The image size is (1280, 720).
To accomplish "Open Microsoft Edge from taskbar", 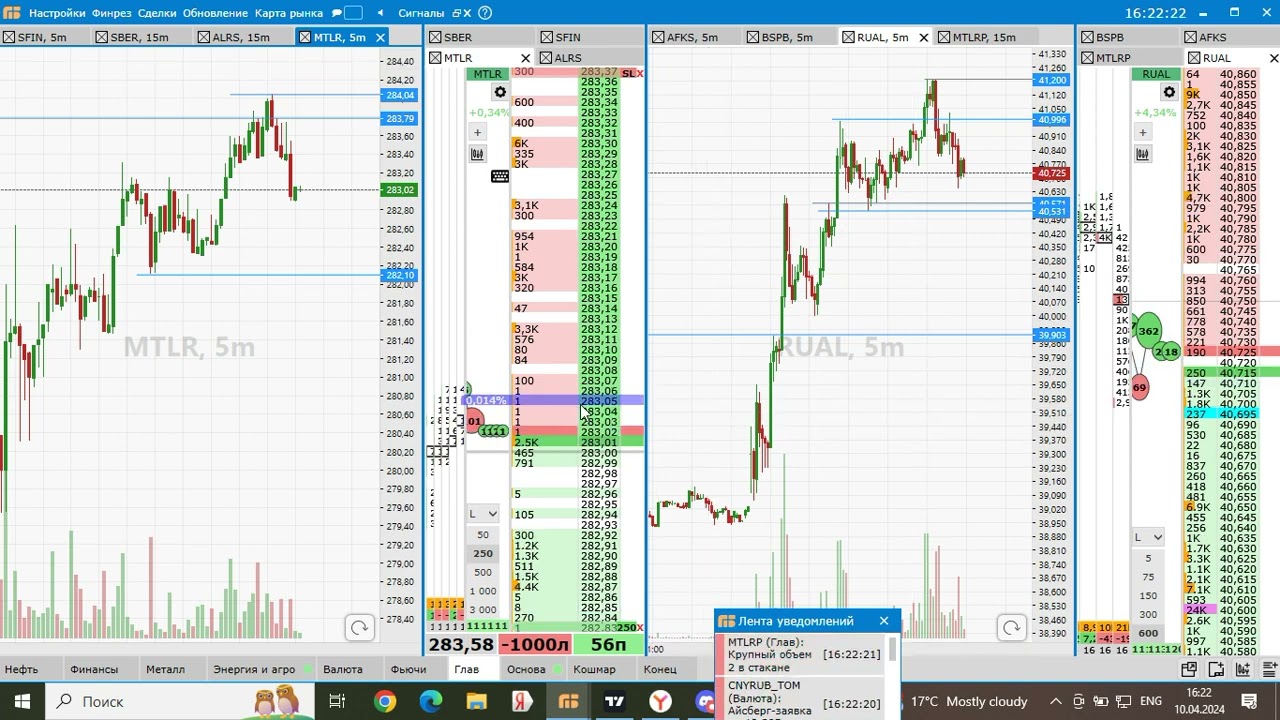I will pos(431,701).
